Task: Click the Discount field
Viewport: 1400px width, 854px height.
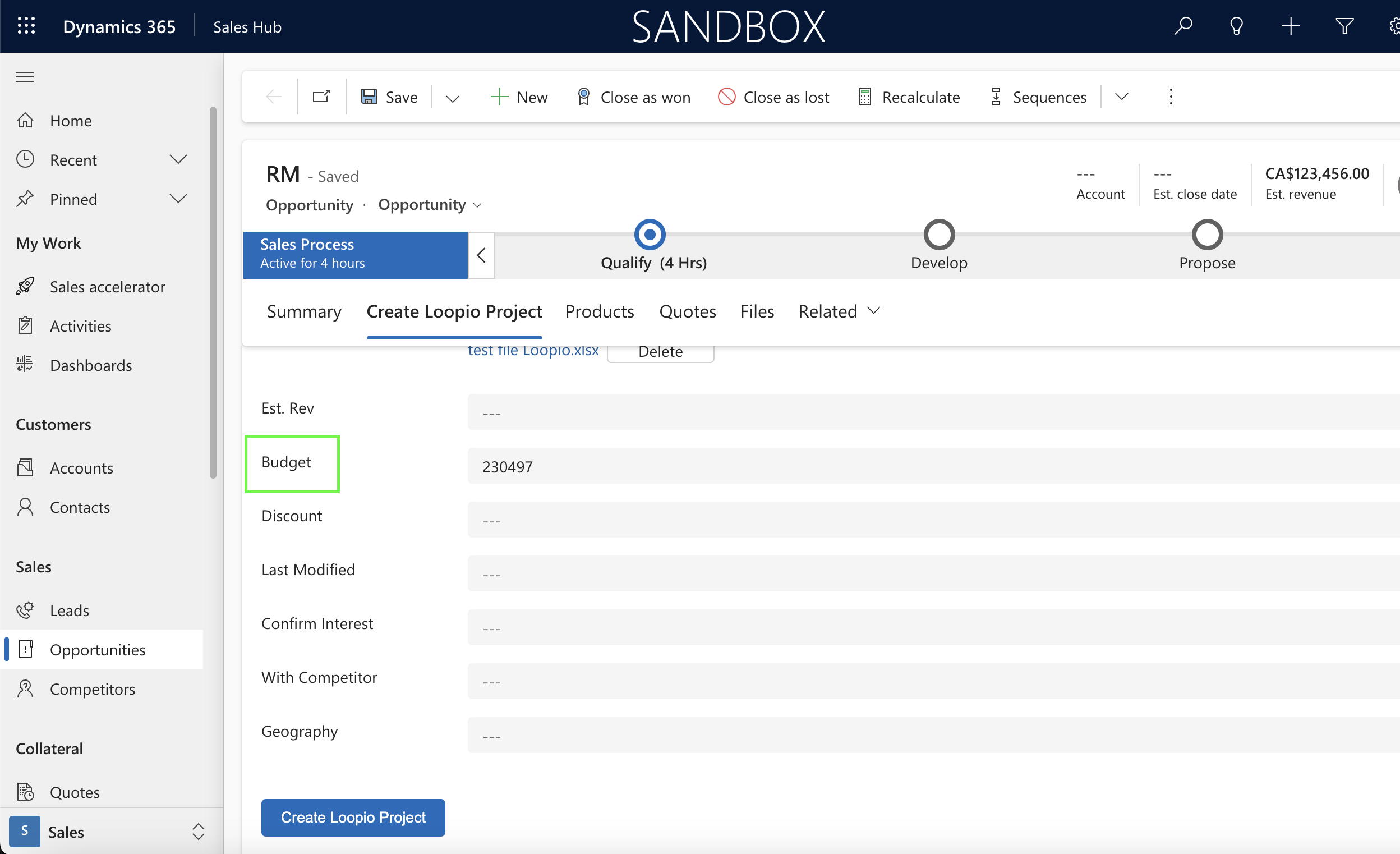Action: (x=933, y=519)
